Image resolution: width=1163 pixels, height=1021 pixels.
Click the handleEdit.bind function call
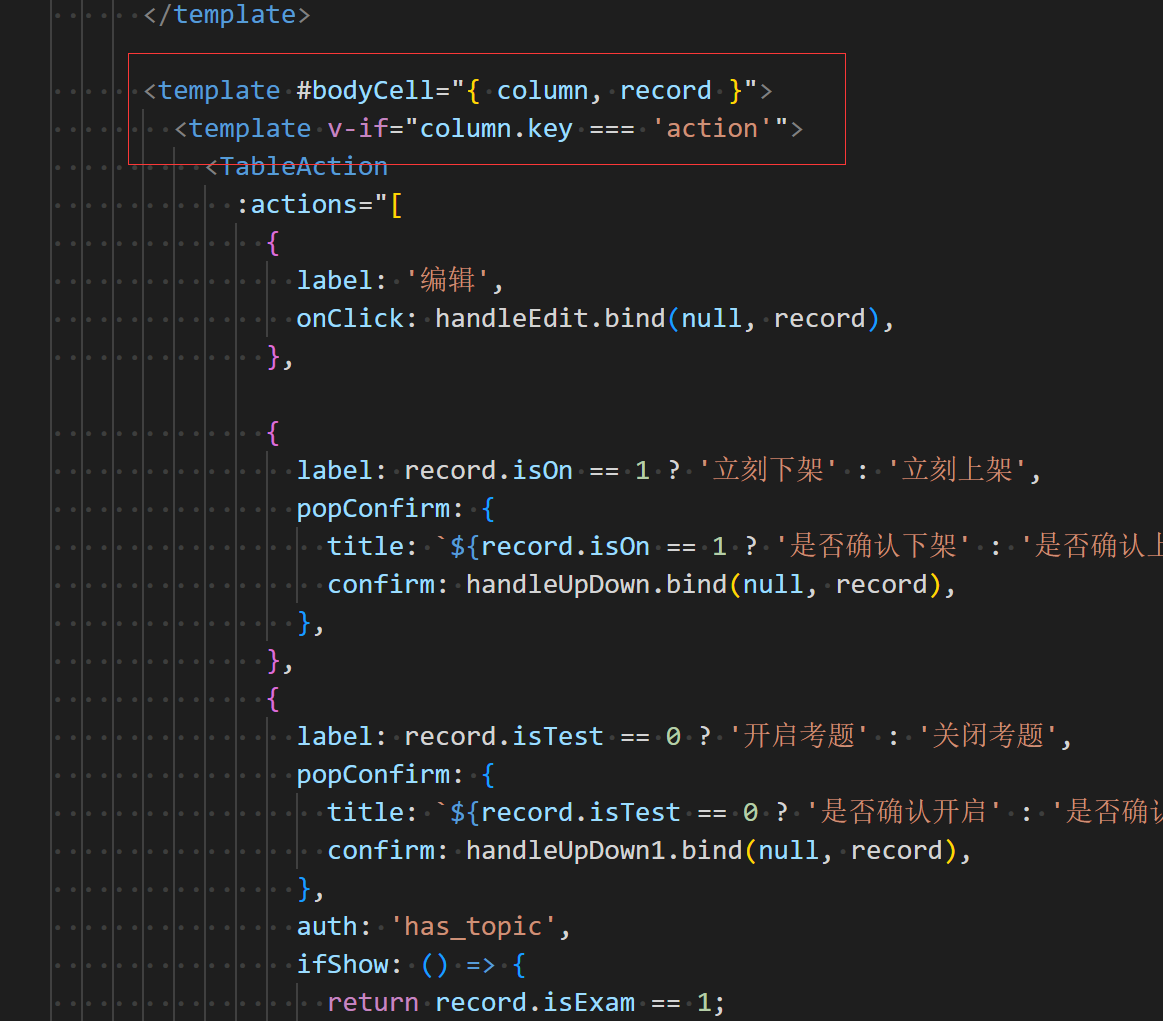click(550, 317)
